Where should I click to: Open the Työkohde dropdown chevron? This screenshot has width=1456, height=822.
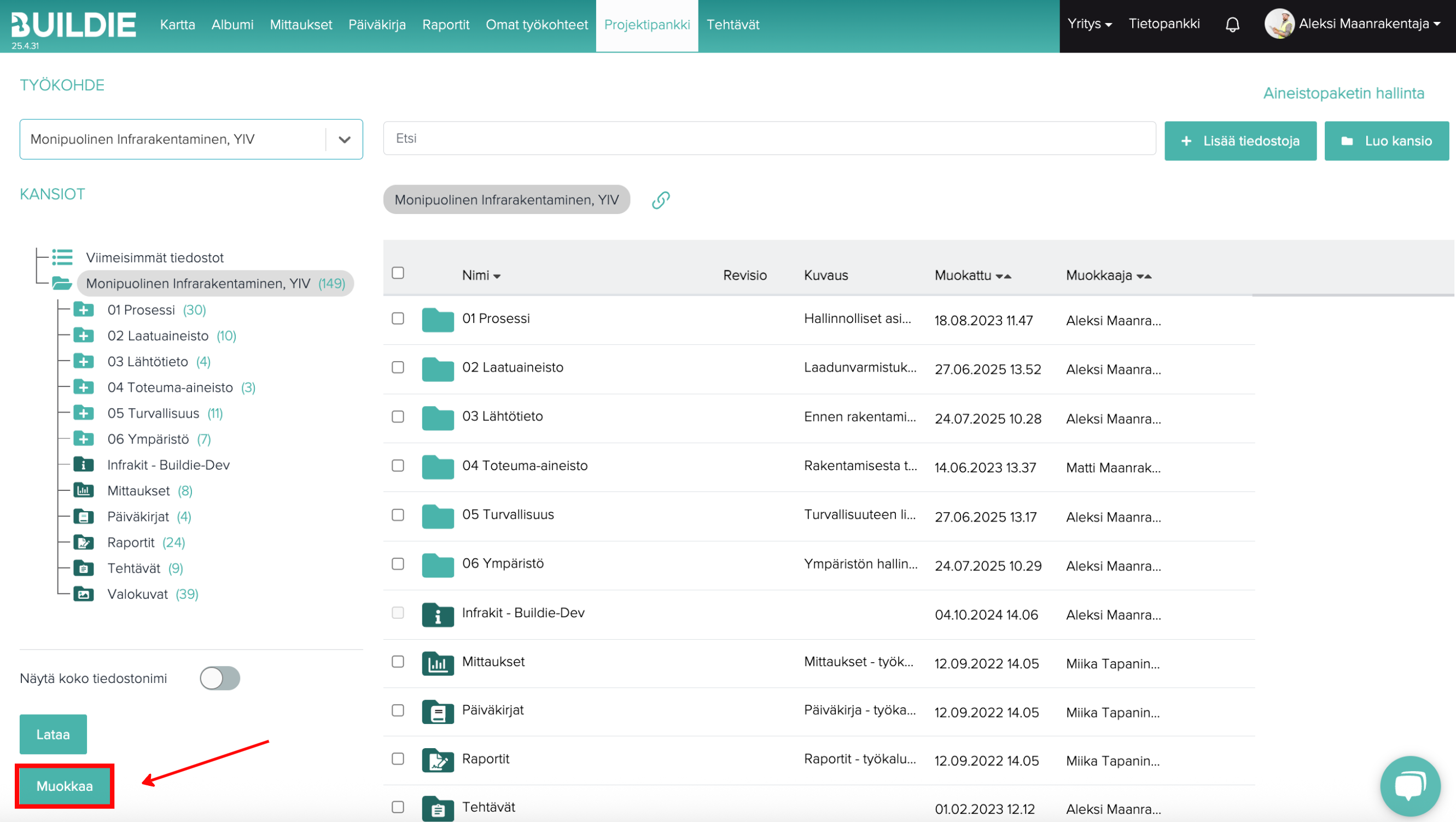344,139
